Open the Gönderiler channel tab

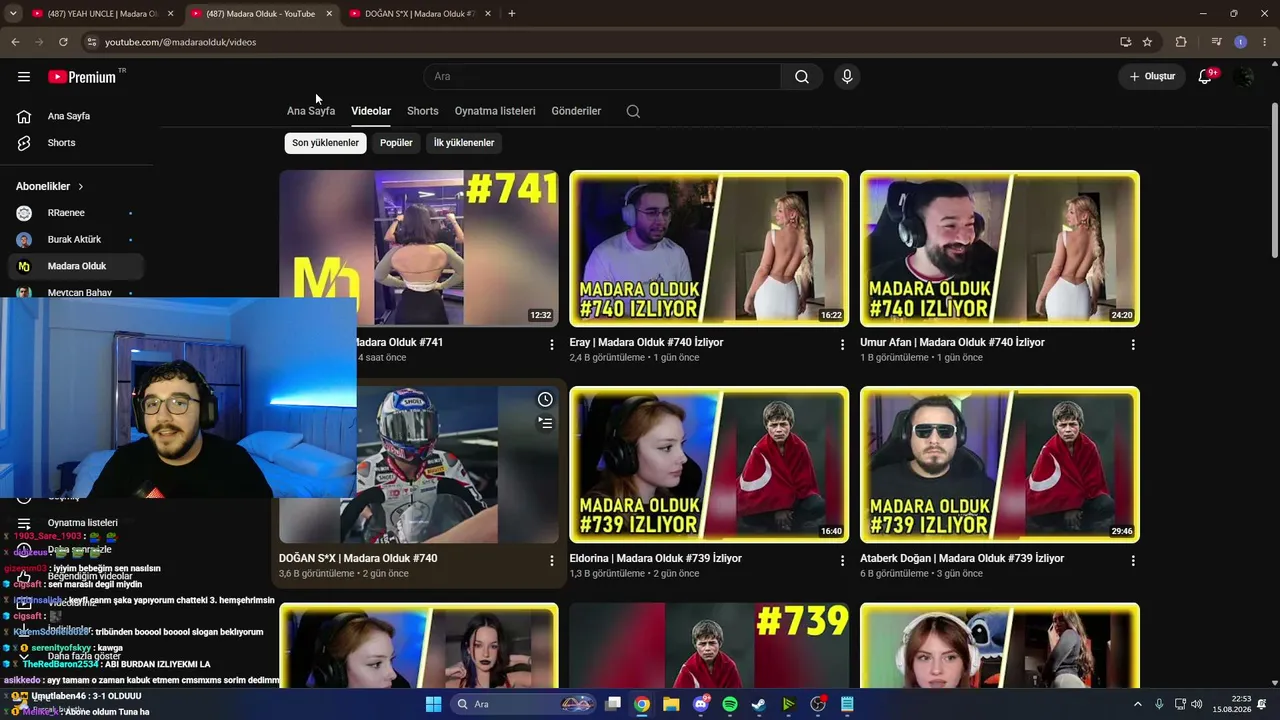[576, 111]
